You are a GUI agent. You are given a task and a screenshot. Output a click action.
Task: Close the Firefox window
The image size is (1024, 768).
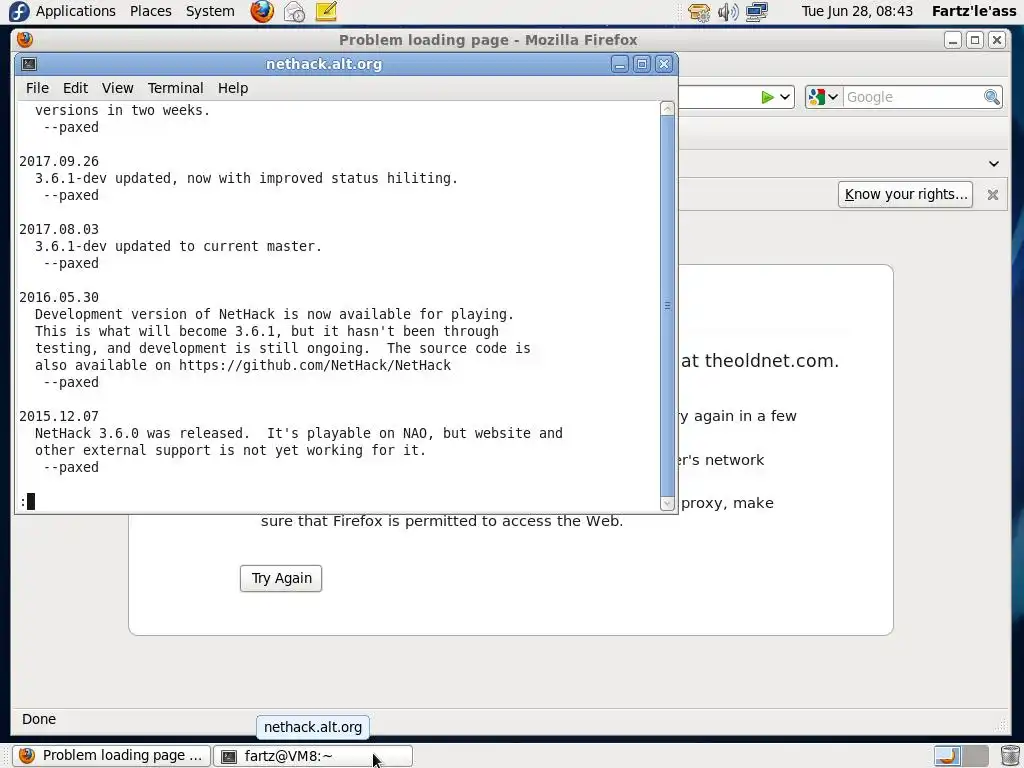(997, 40)
